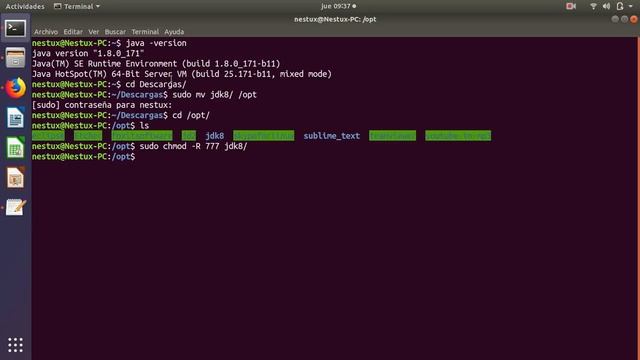Open the Actividades overview
This screenshot has height=360, width=640.
tap(25, 6)
